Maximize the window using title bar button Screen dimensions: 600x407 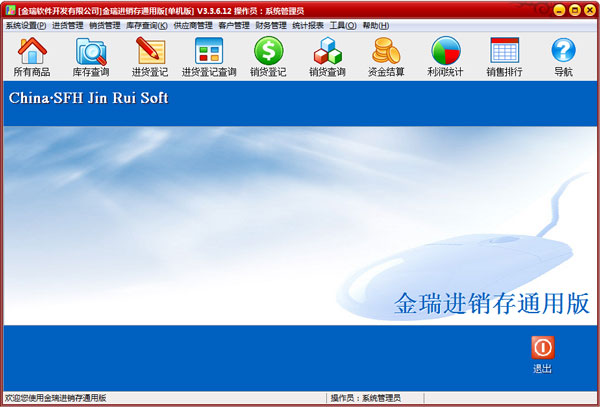pos(575,10)
